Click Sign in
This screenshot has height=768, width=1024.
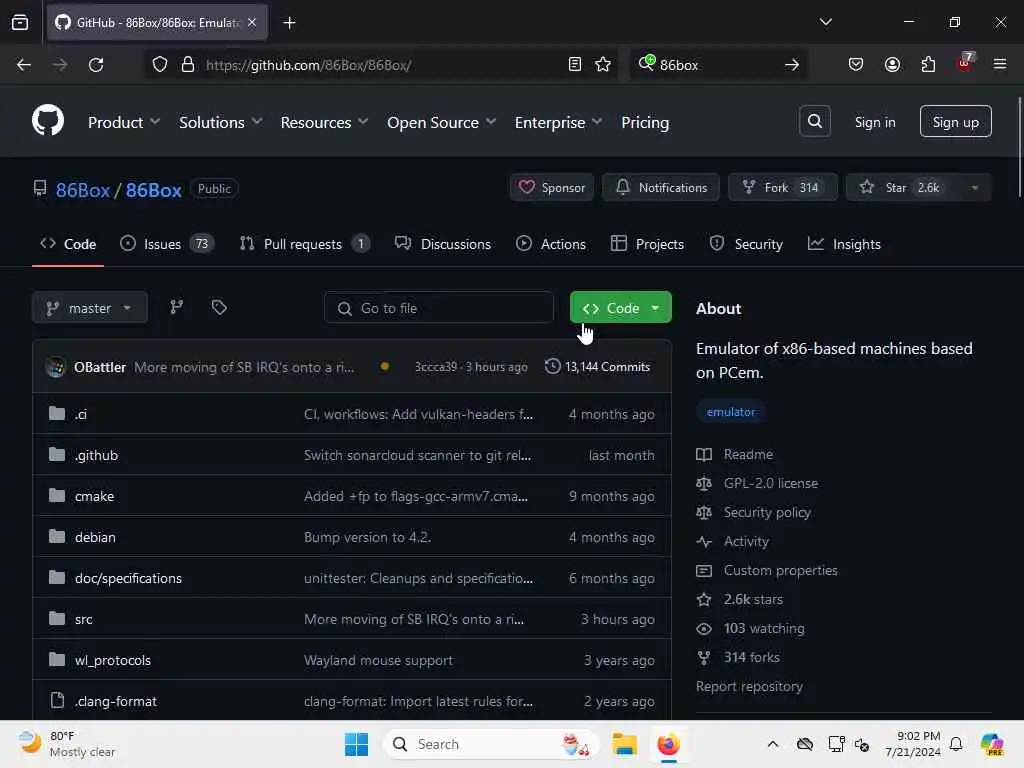(x=875, y=122)
